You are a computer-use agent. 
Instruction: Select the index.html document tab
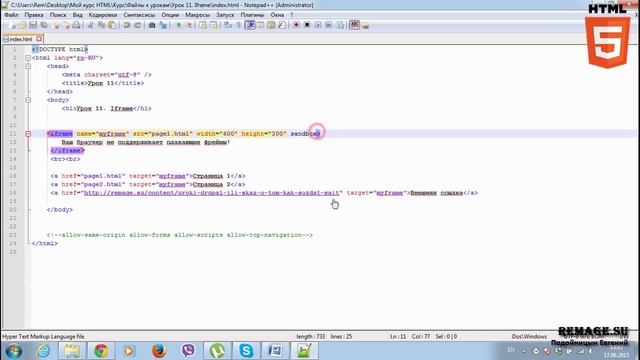22,39
